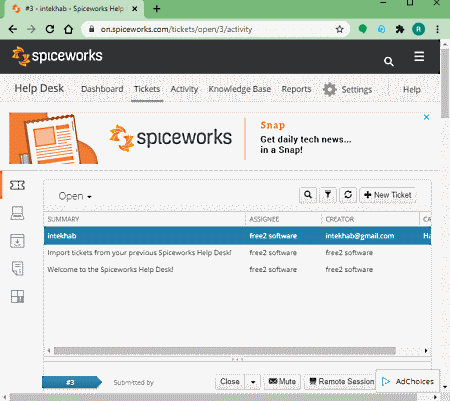Start a Remote Session
450x401 pixels.
(x=340, y=382)
